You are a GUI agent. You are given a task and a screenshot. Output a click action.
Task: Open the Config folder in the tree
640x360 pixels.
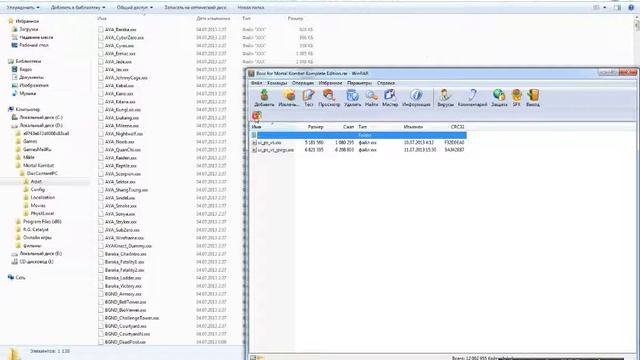[38, 189]
